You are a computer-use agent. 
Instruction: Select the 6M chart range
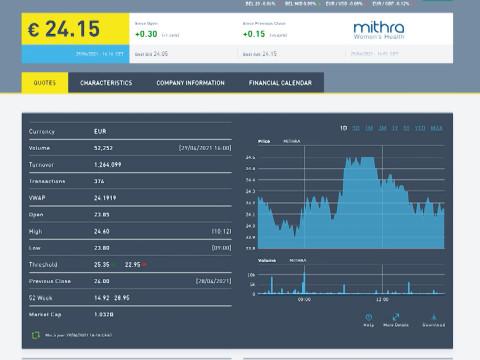[382, 128]
